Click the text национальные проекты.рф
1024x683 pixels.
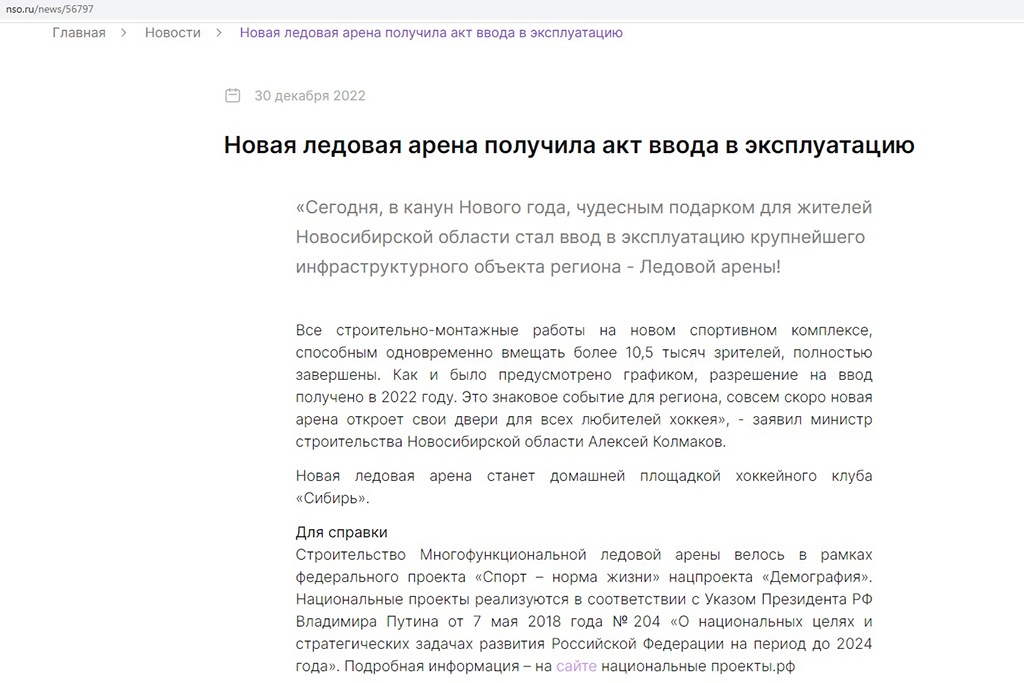(699, 665)
